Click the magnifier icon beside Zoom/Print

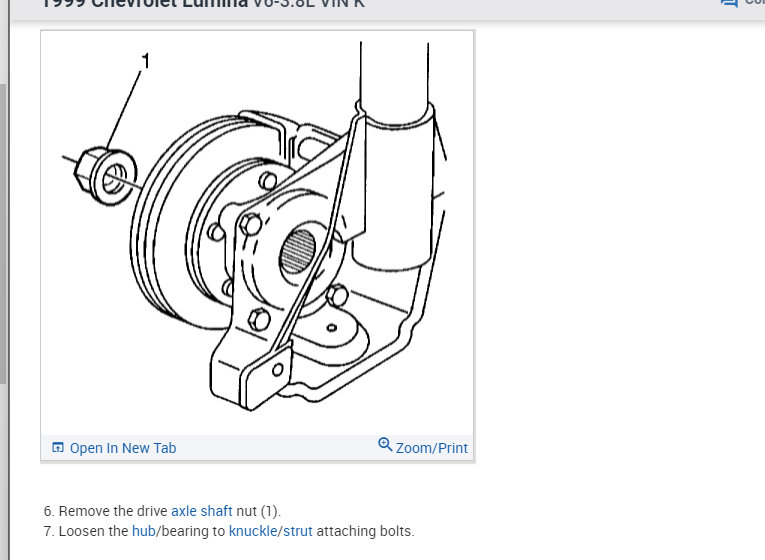(x=385, y=444)
